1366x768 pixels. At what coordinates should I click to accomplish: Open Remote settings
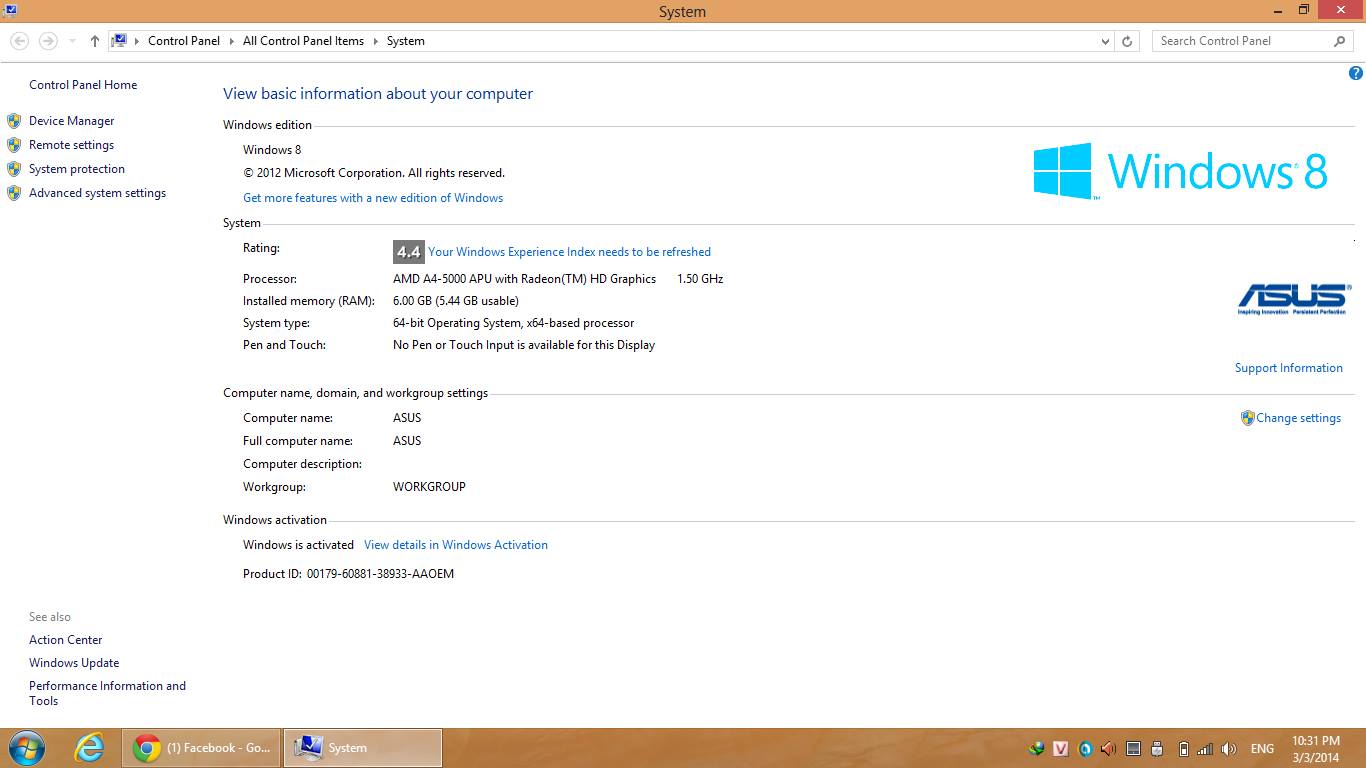click(71, 145)
